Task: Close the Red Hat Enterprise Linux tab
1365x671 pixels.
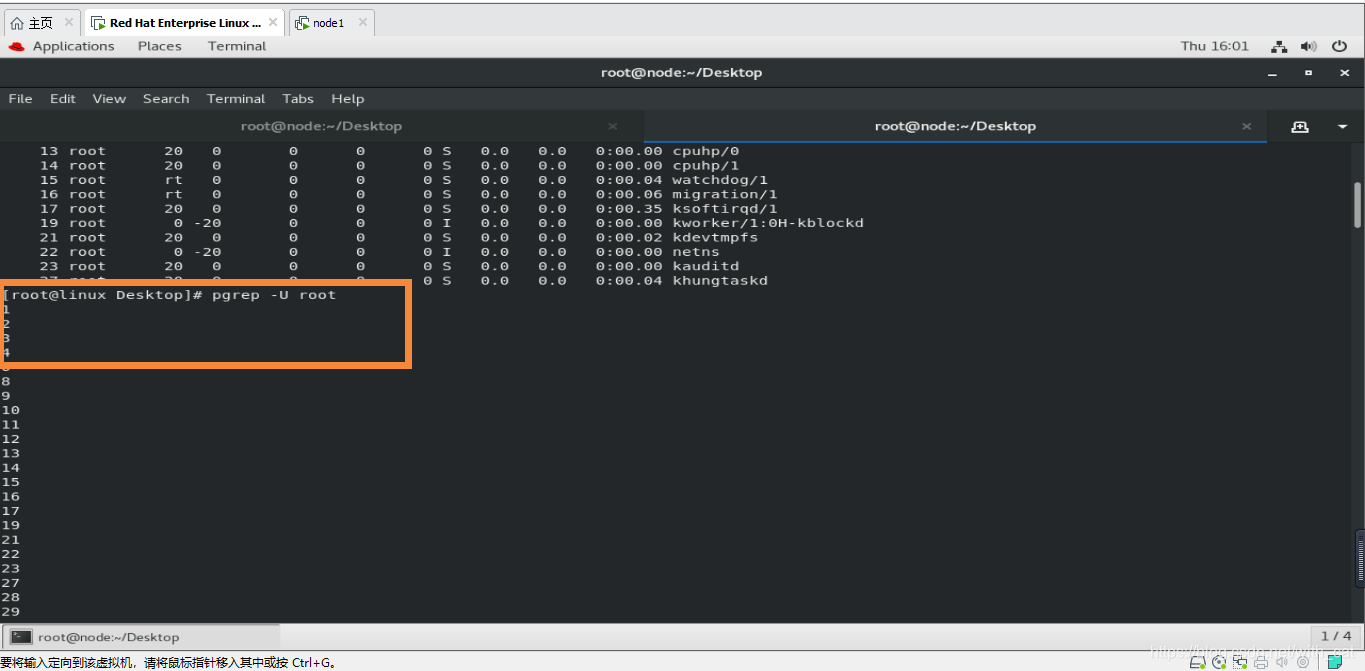Action: tap(272, 22)
